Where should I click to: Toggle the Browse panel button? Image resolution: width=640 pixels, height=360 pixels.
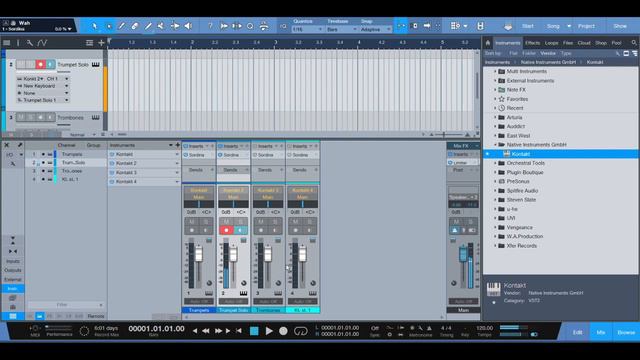tap(626, 332)
